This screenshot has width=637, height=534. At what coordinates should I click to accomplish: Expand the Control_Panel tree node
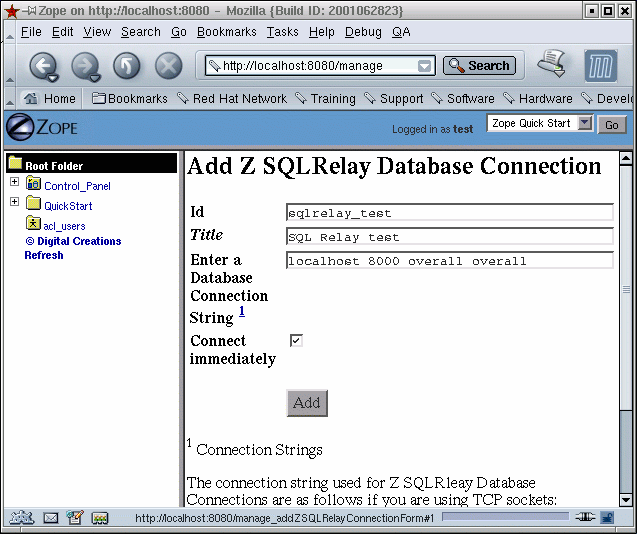(14, 182)
